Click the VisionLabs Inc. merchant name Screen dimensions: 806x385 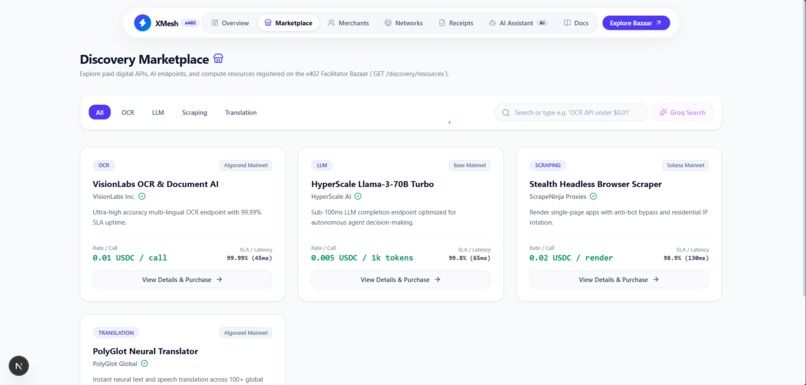point(114,196)
